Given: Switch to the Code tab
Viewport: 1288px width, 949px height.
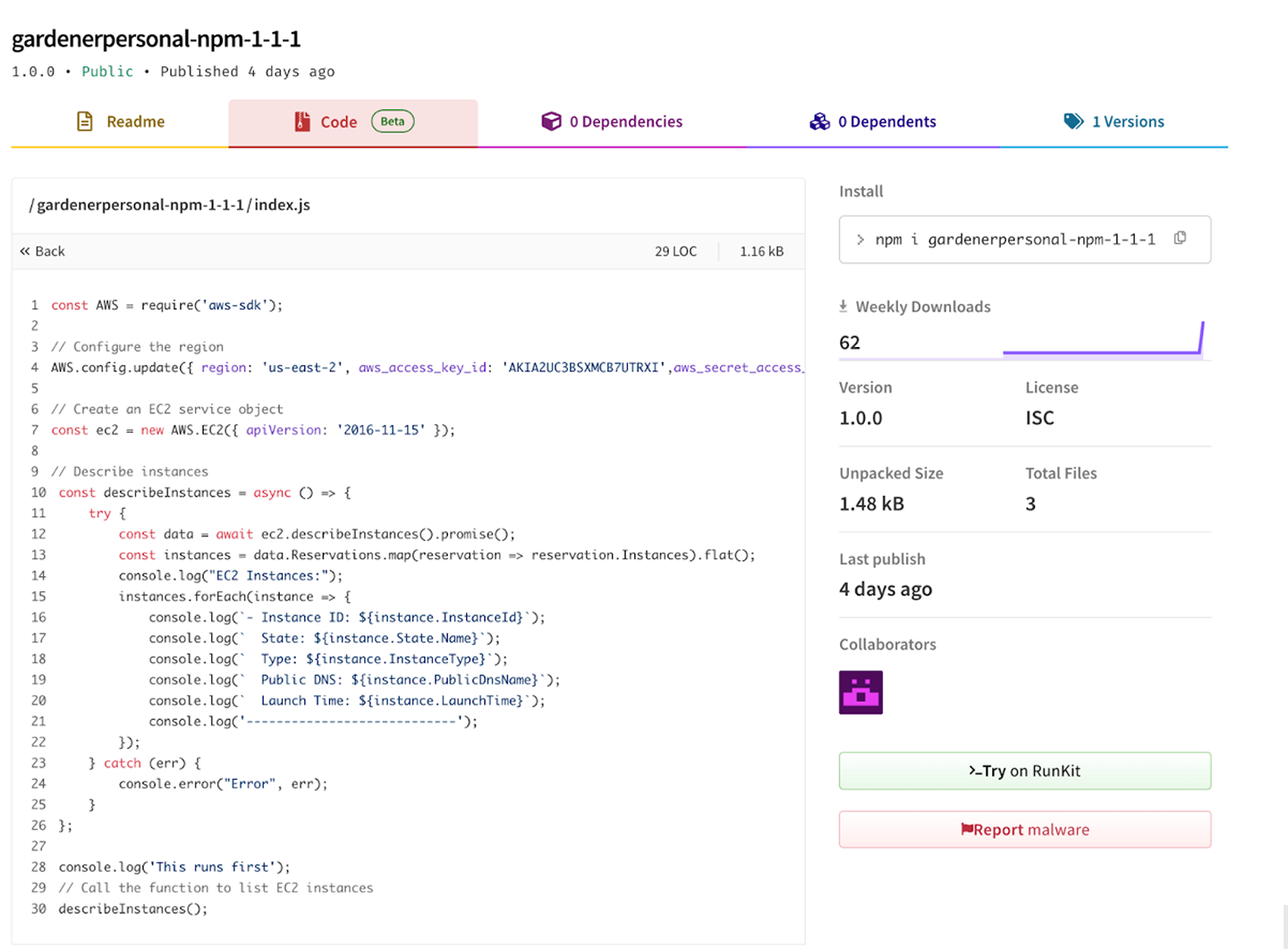Looking at the screenshot, I should pos(353,122).
